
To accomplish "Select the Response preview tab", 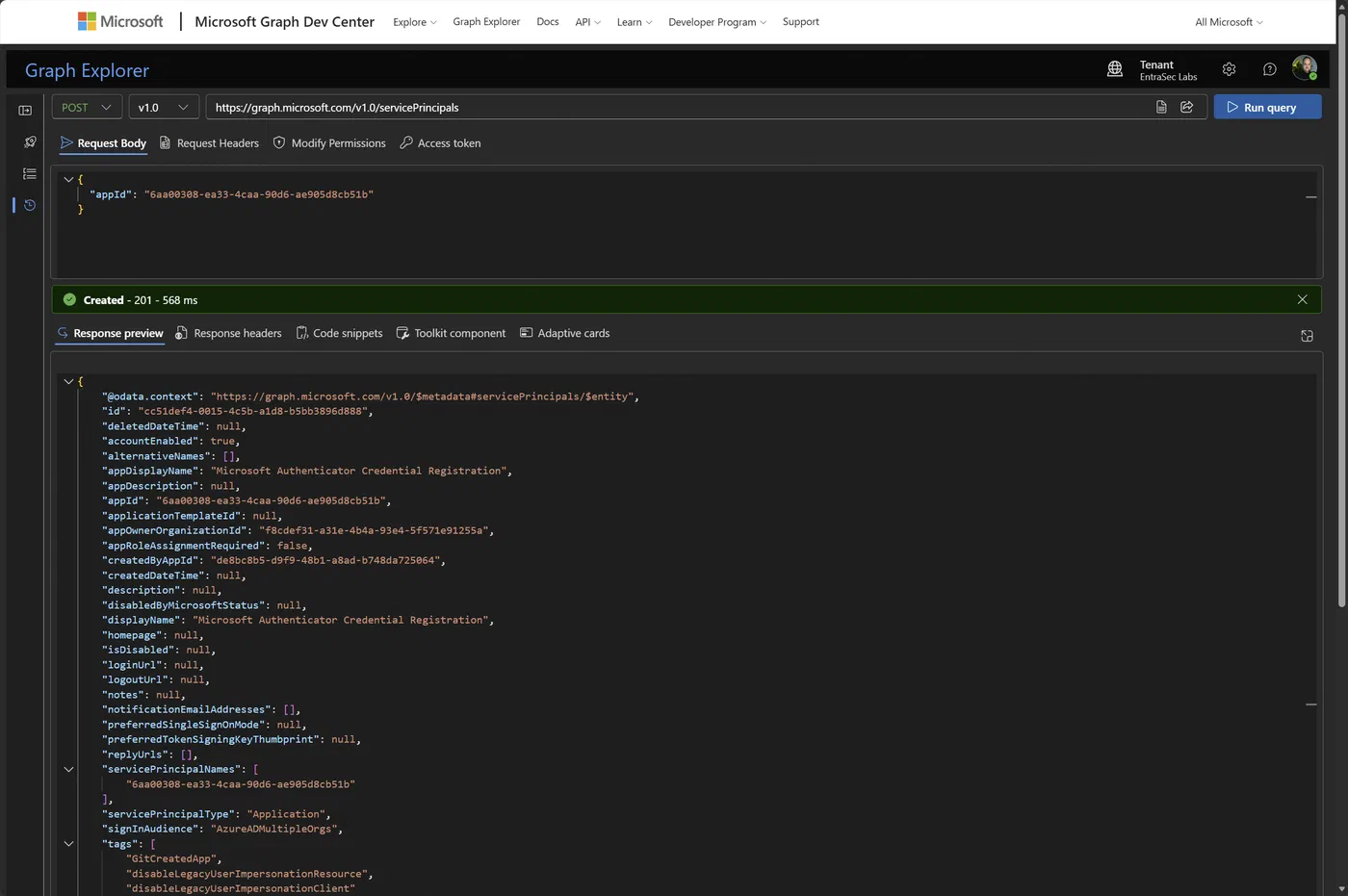I will tap(110, 333).
